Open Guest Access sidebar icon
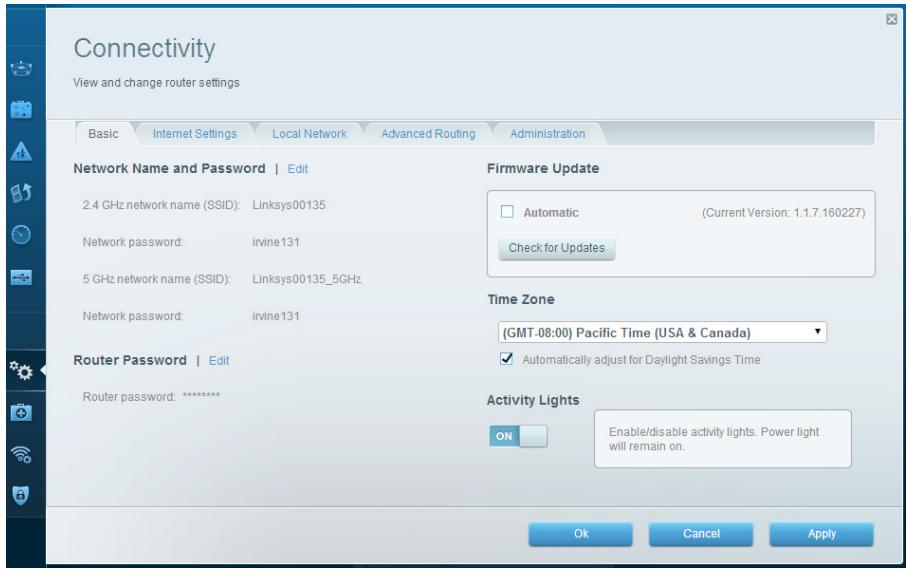The image size is (906, 570). point(21,109)
